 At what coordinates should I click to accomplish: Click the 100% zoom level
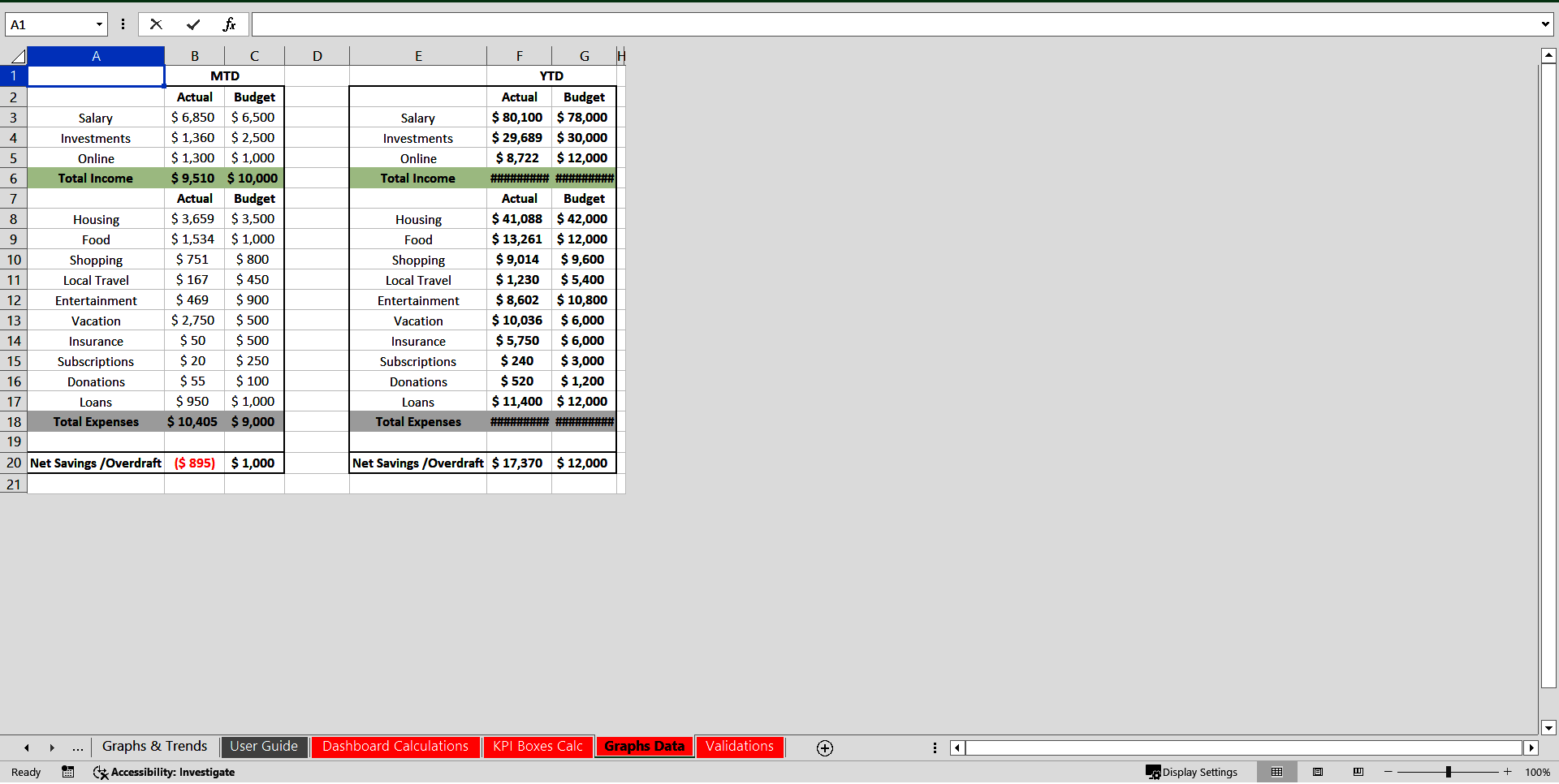click(1538, 772)
